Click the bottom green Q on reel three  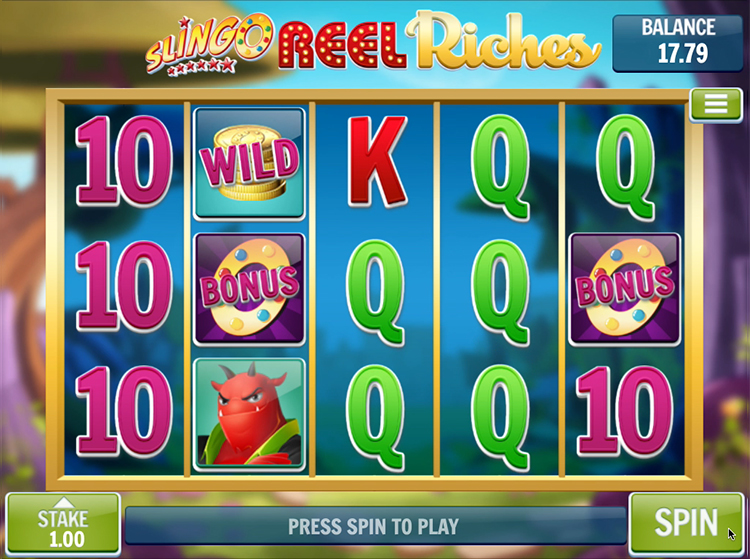pos(375,417)
